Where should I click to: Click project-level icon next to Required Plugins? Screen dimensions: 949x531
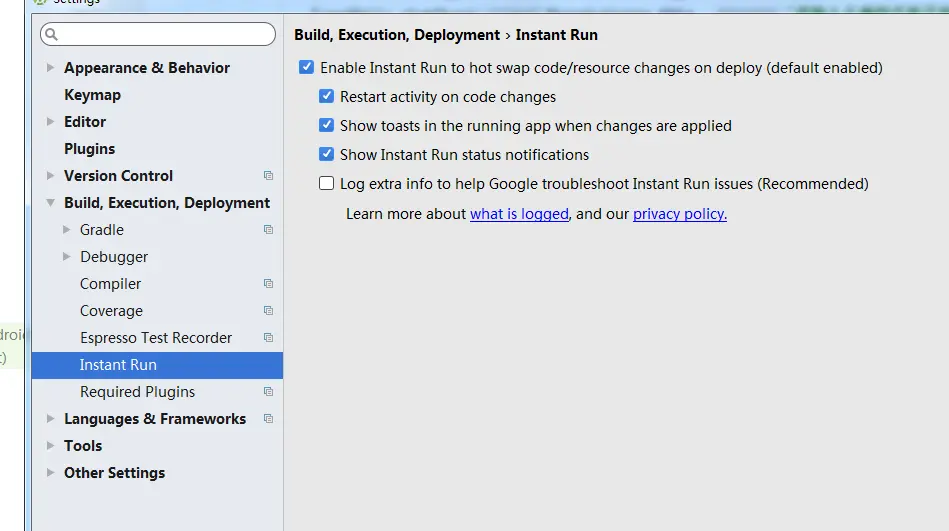coord(268,392)
